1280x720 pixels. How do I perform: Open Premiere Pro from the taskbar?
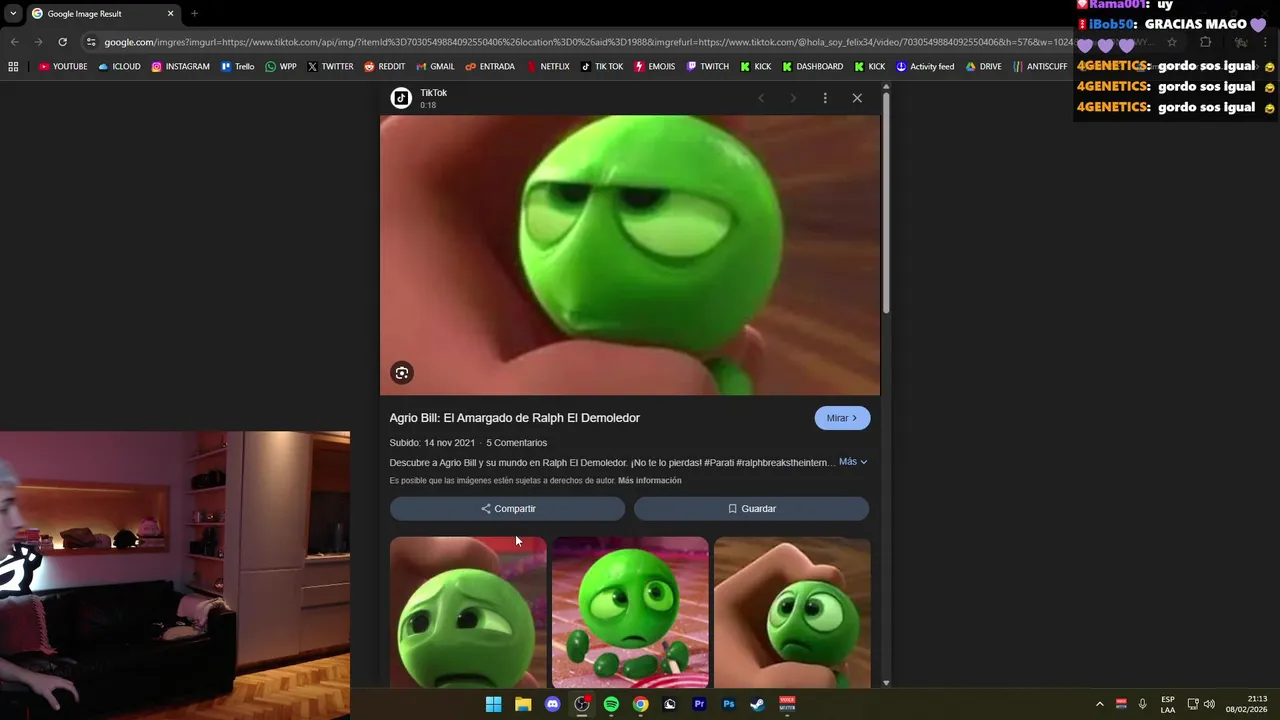[699, 704]
